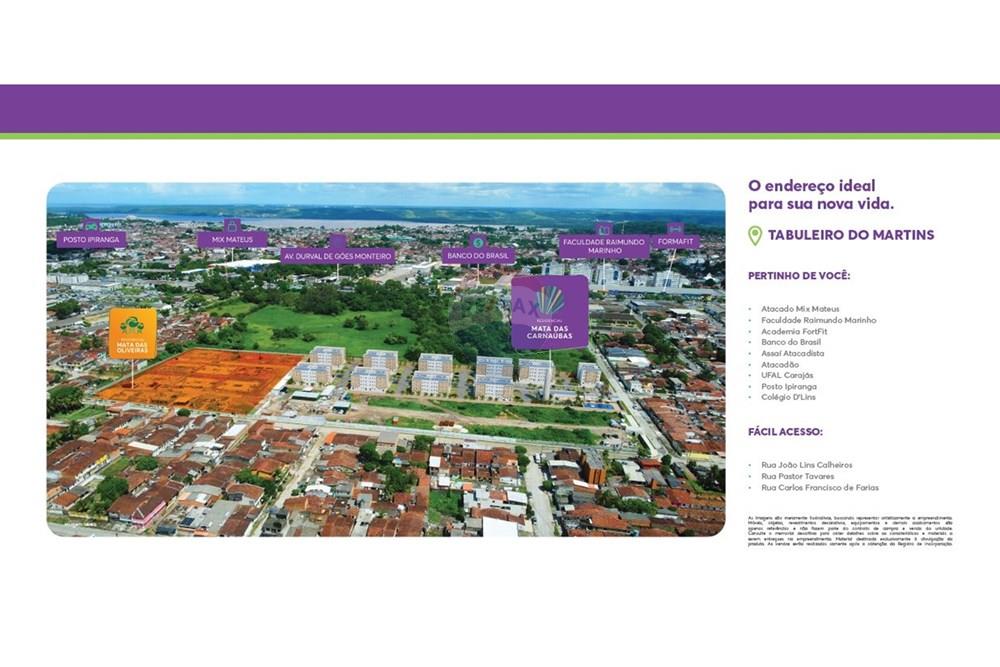Select the Banco do Brasil pin icon
This screenshot has width=1000, height=667.
[477, 244]
